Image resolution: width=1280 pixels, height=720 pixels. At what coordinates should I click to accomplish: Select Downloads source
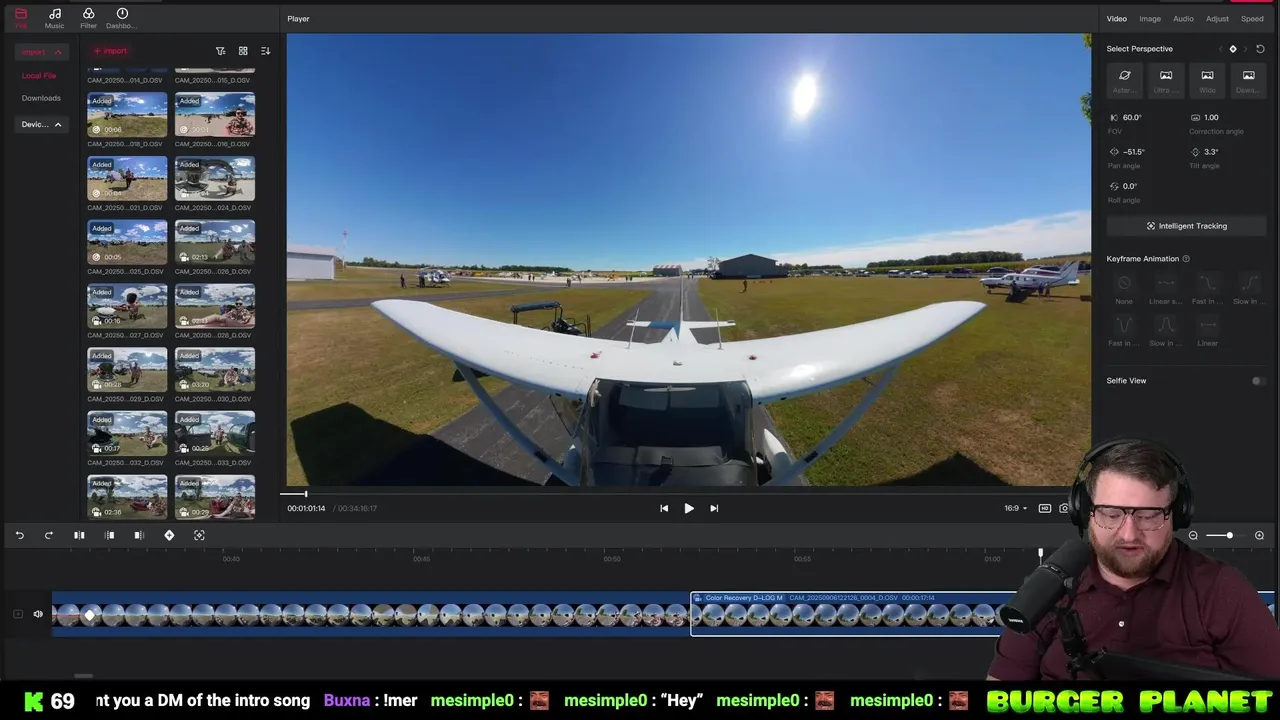pos(41,98)
